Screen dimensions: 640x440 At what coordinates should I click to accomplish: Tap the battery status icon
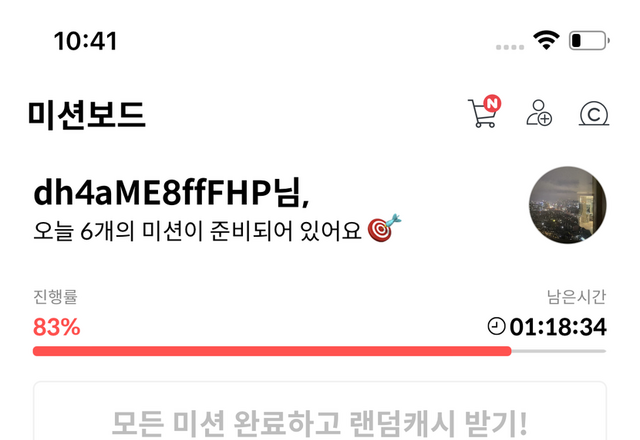coord(589,40)
